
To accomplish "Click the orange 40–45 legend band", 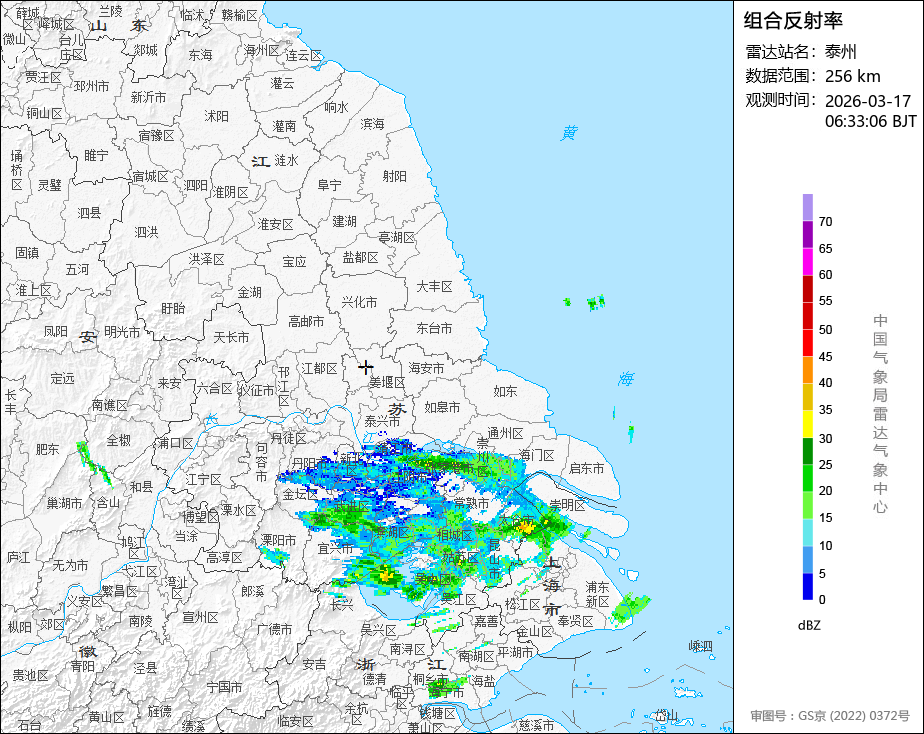I will [x=807, y=370].
